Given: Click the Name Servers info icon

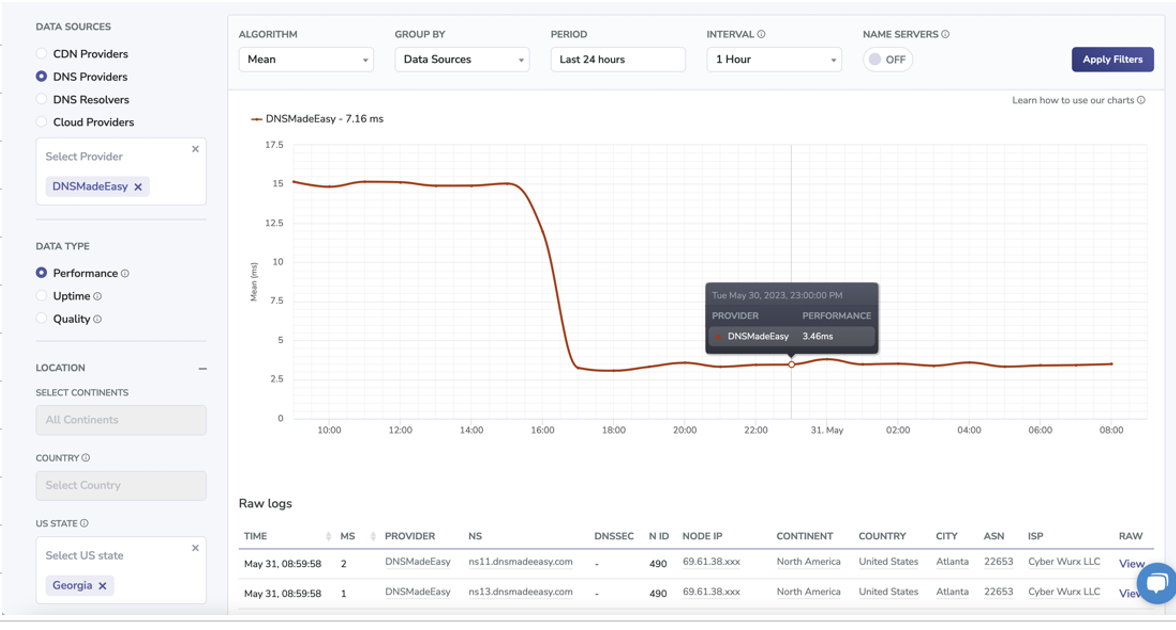Looking at the screenshot, I should pyautogui.click(x=945, y=34).
